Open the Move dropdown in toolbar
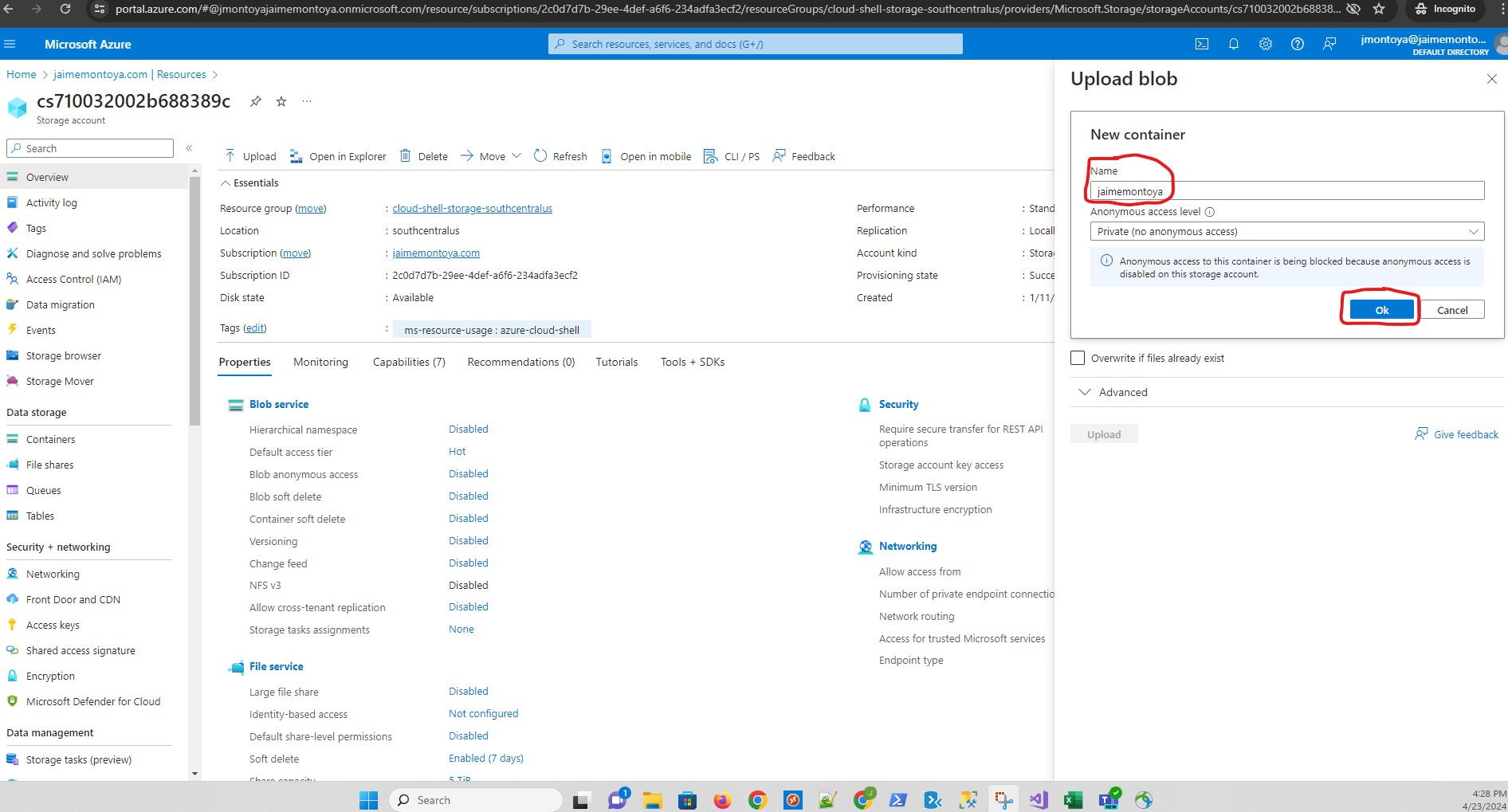Image resolution: width=1508 pixels, height=812 pixels. point(491,156)
